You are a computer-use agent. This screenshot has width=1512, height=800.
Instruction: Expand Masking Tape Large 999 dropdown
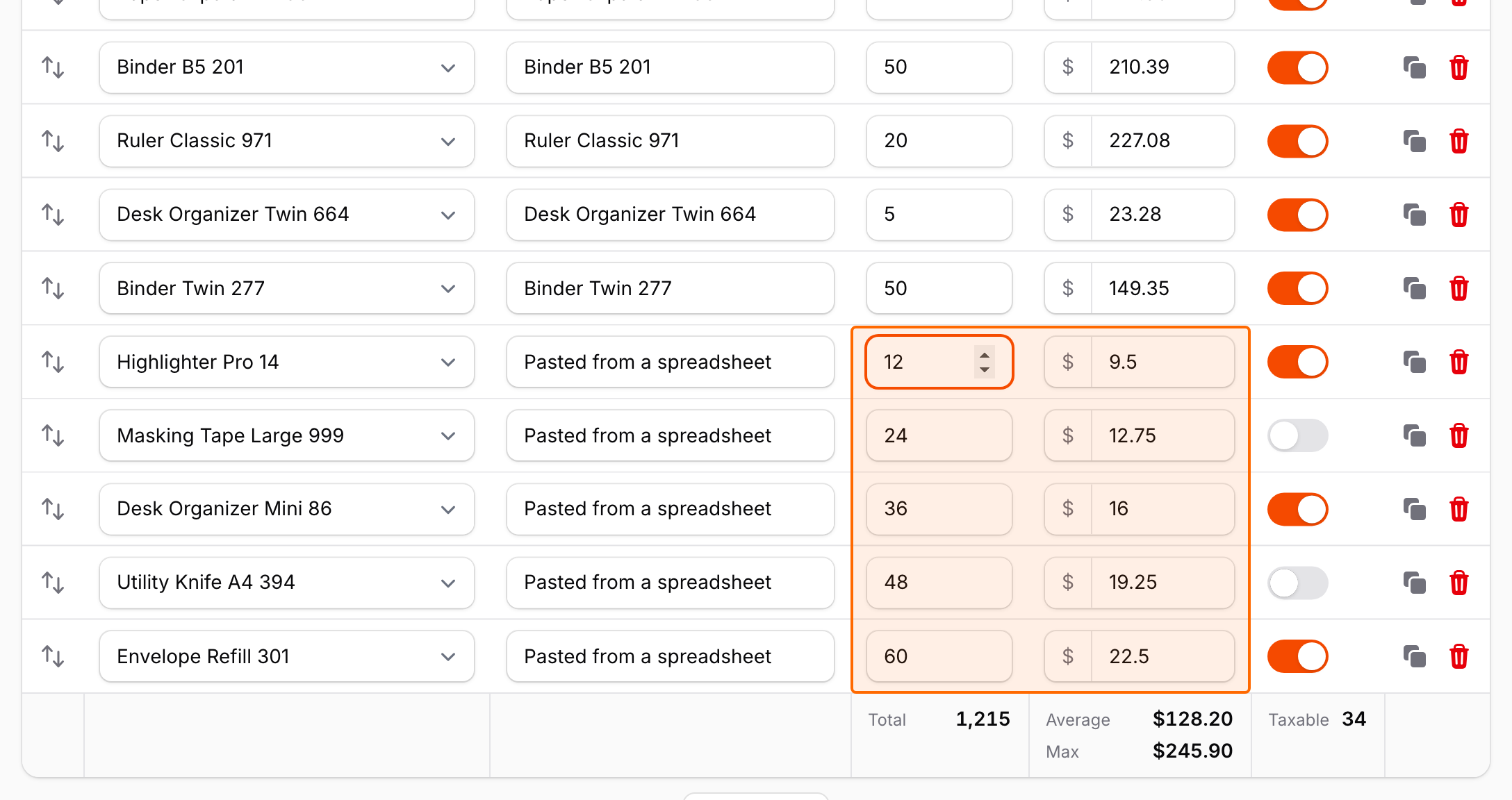point(287,436)
